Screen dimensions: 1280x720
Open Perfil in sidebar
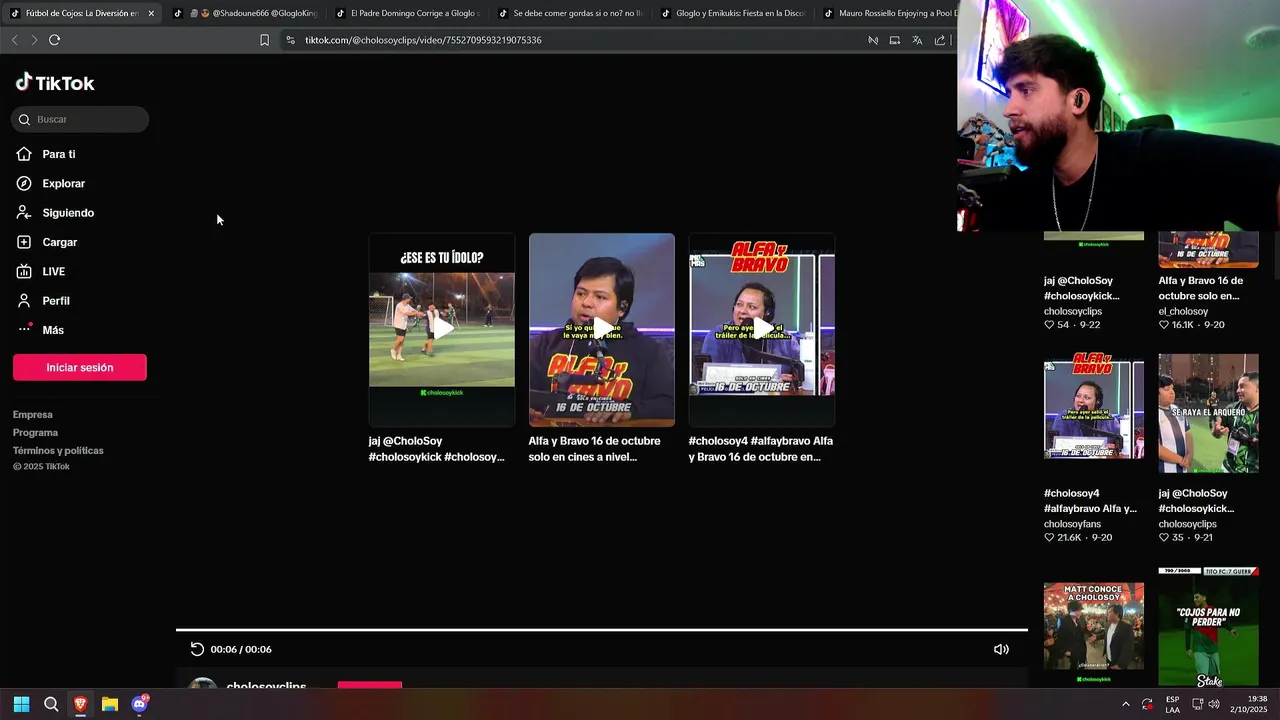43,301
